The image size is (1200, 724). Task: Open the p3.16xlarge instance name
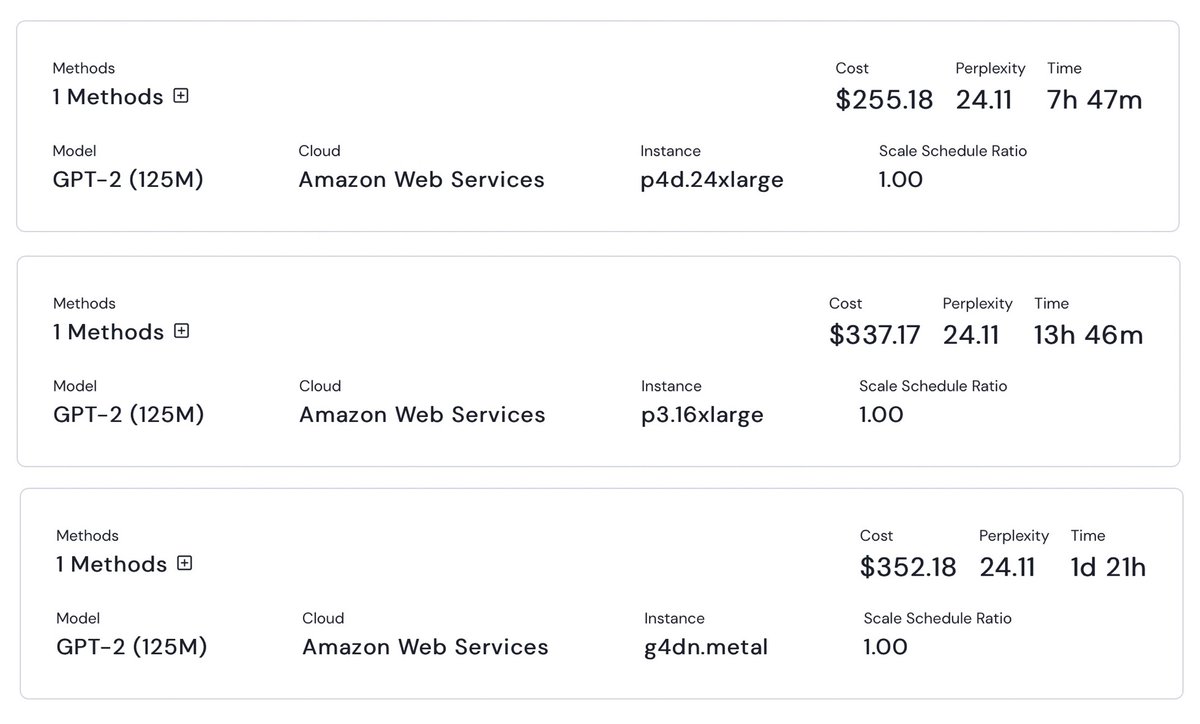tap(702, 415)
